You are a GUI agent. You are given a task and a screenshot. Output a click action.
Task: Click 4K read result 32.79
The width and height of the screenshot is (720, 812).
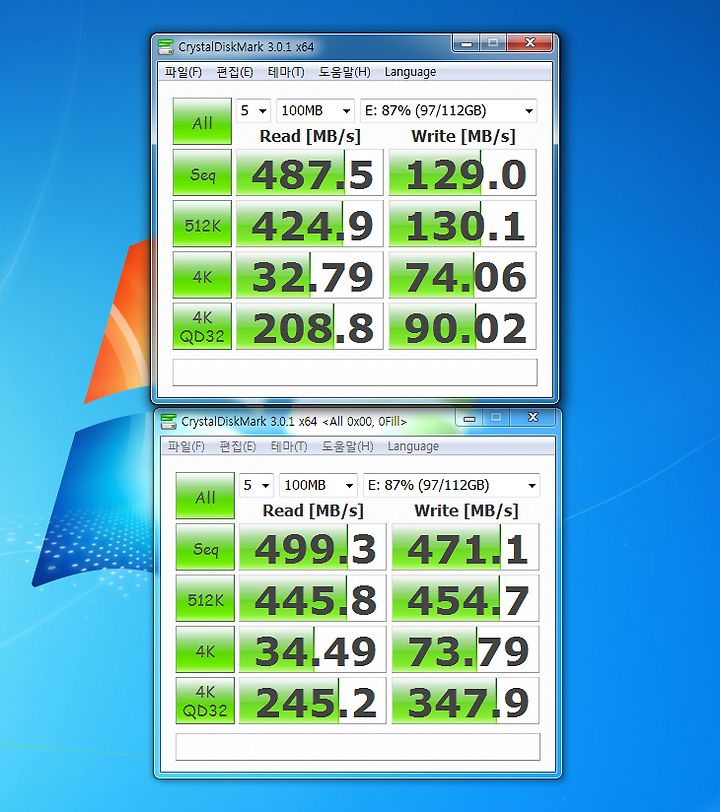(x=310, y=275)
